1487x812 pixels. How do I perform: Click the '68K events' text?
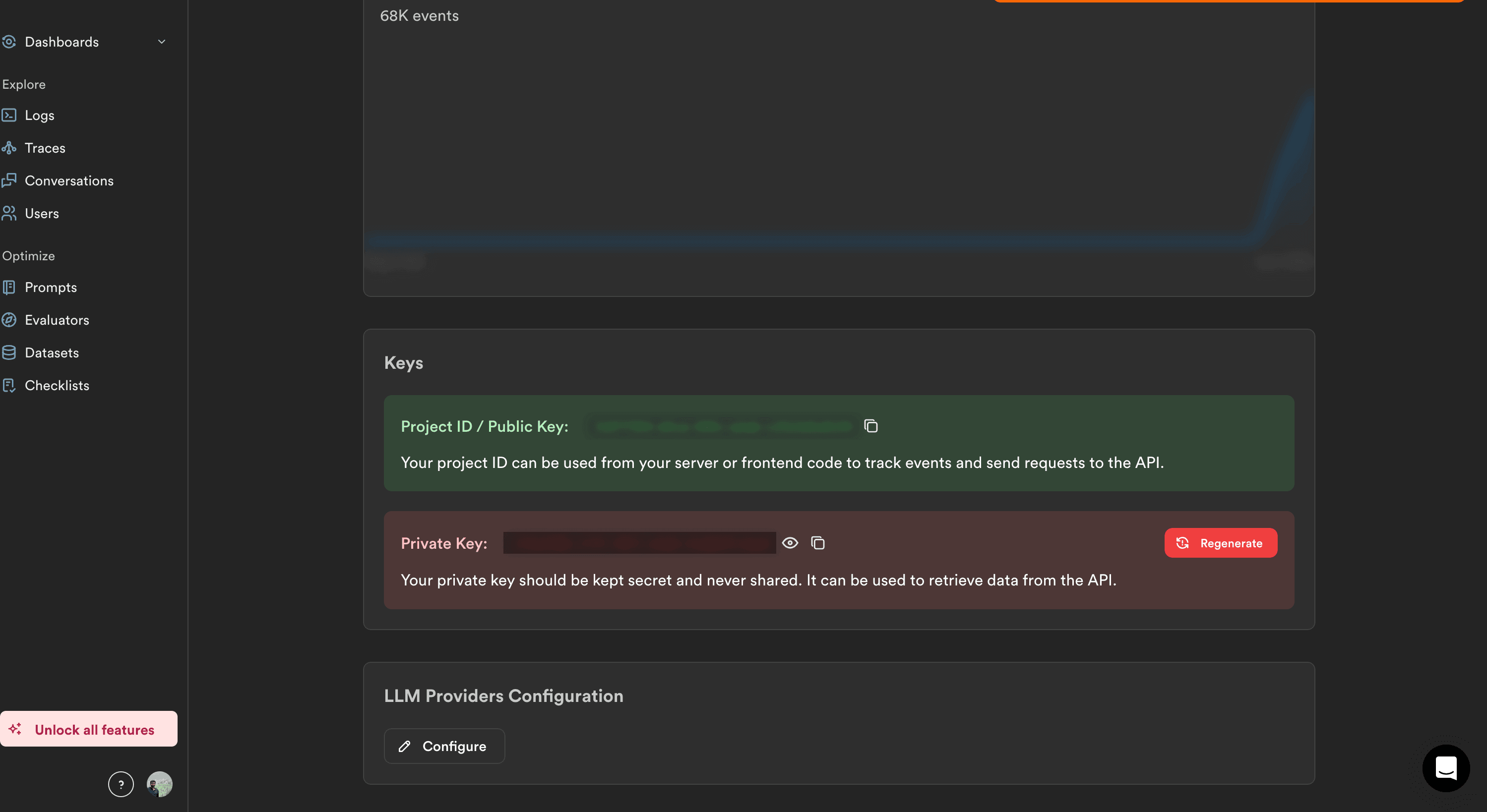[419, 15]
